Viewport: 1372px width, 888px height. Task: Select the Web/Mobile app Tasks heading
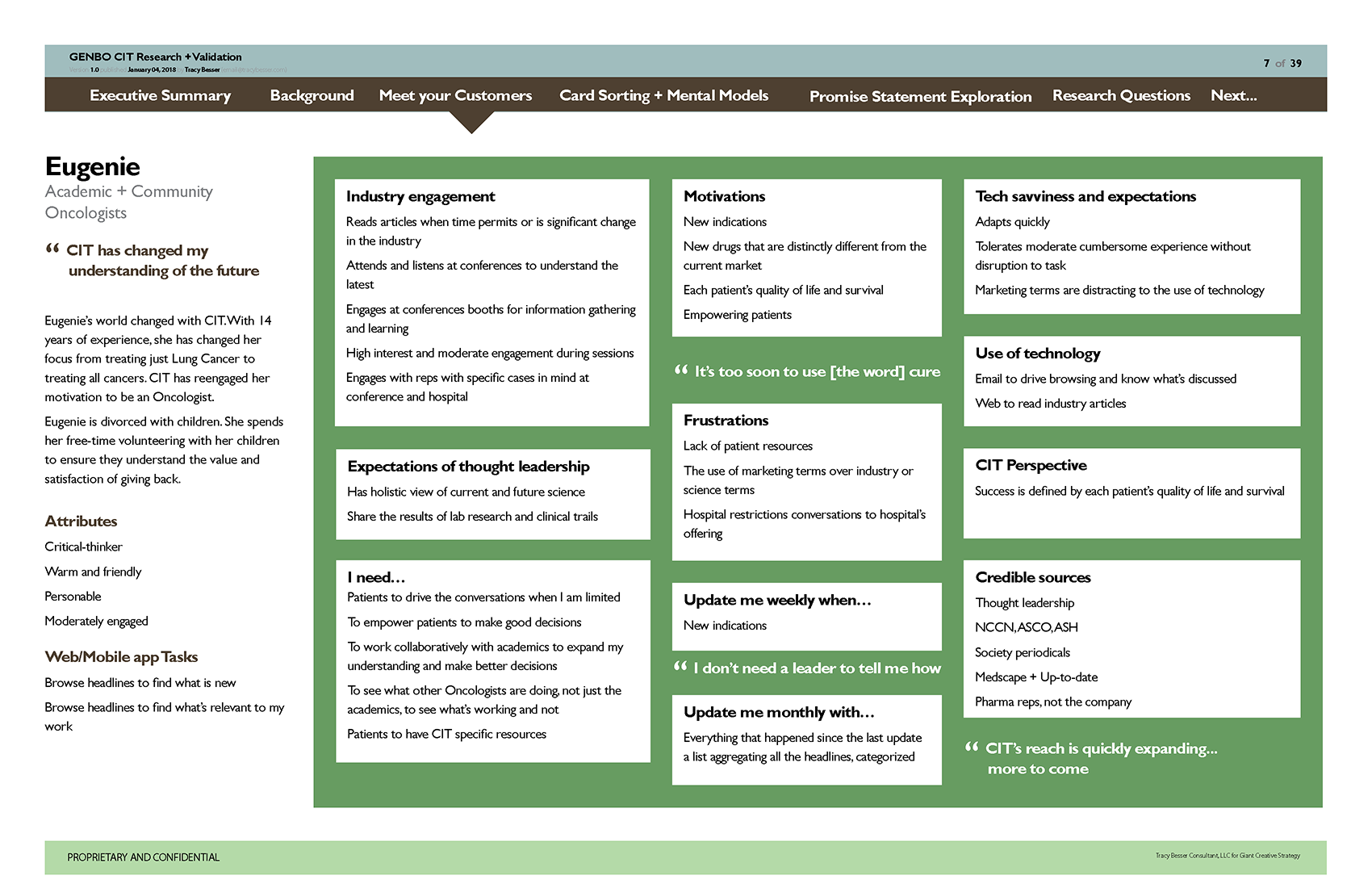[121, 657]
